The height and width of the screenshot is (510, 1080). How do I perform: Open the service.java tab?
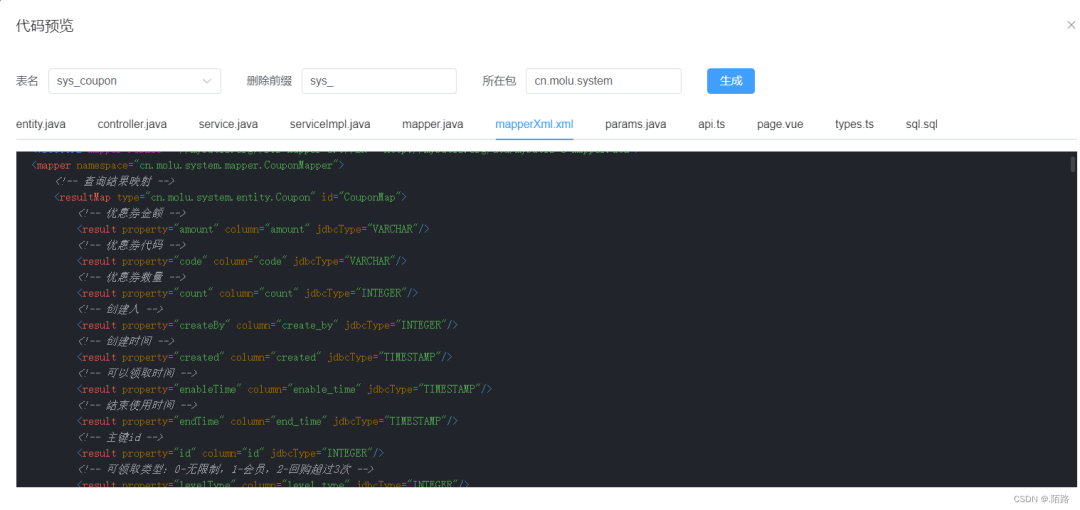point(228,124)
